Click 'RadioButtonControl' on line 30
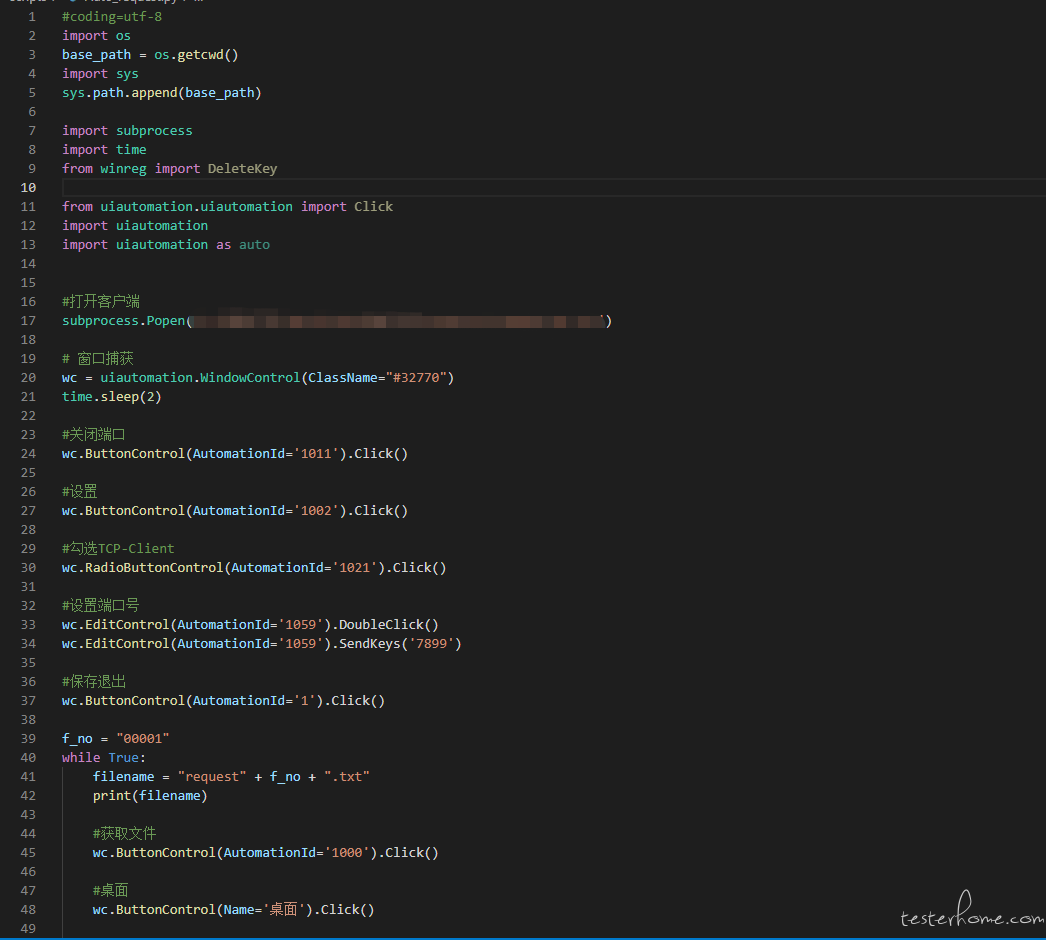The image size is (1046, 940). coord(154,568)
